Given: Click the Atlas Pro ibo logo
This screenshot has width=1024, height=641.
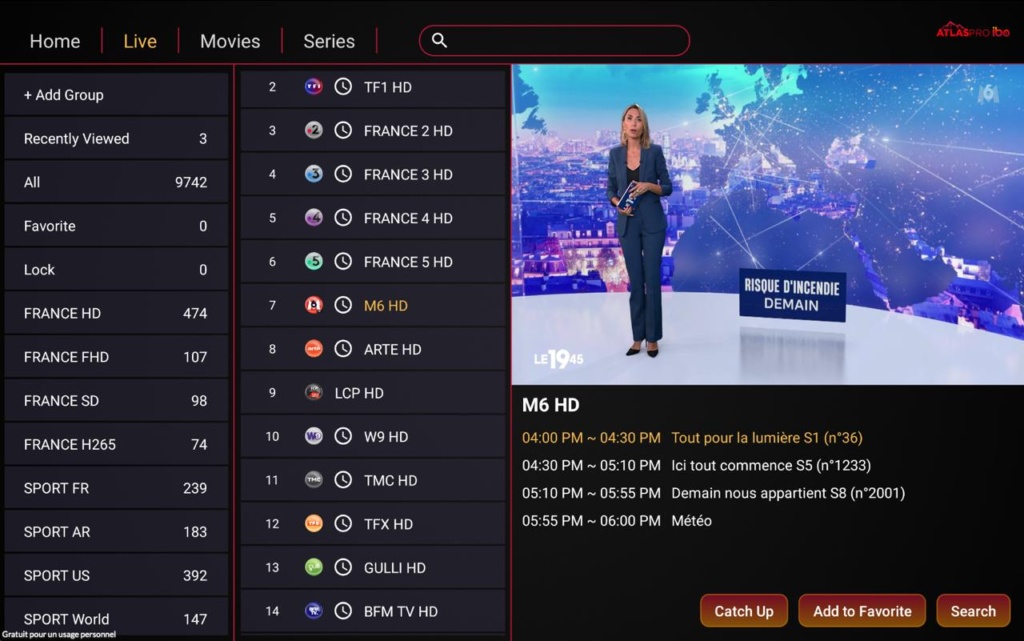Looking at the screenshot, I should point(972,30).
